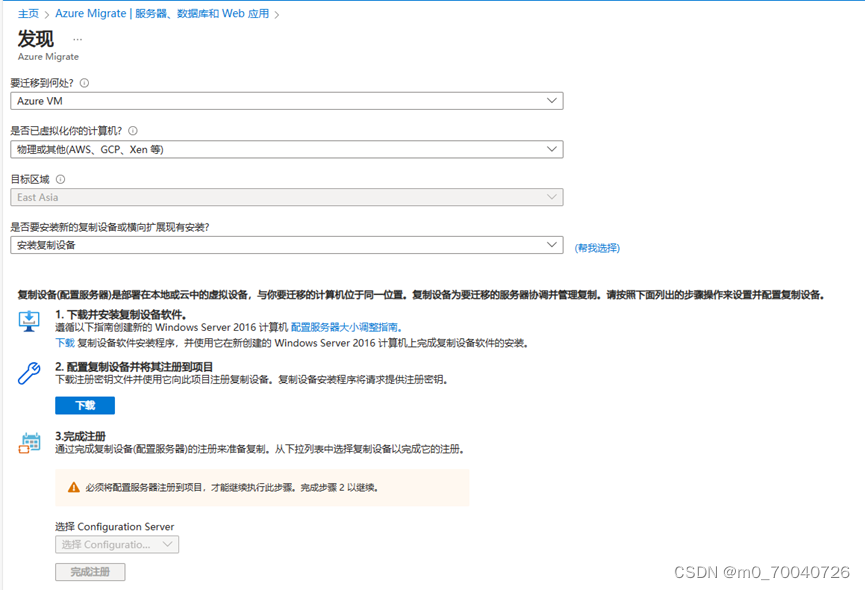The image size is (865, 590).
Task: Show info tooltip for 是否已虚拟化你的计算机?
Action: [x=133, y=131]
